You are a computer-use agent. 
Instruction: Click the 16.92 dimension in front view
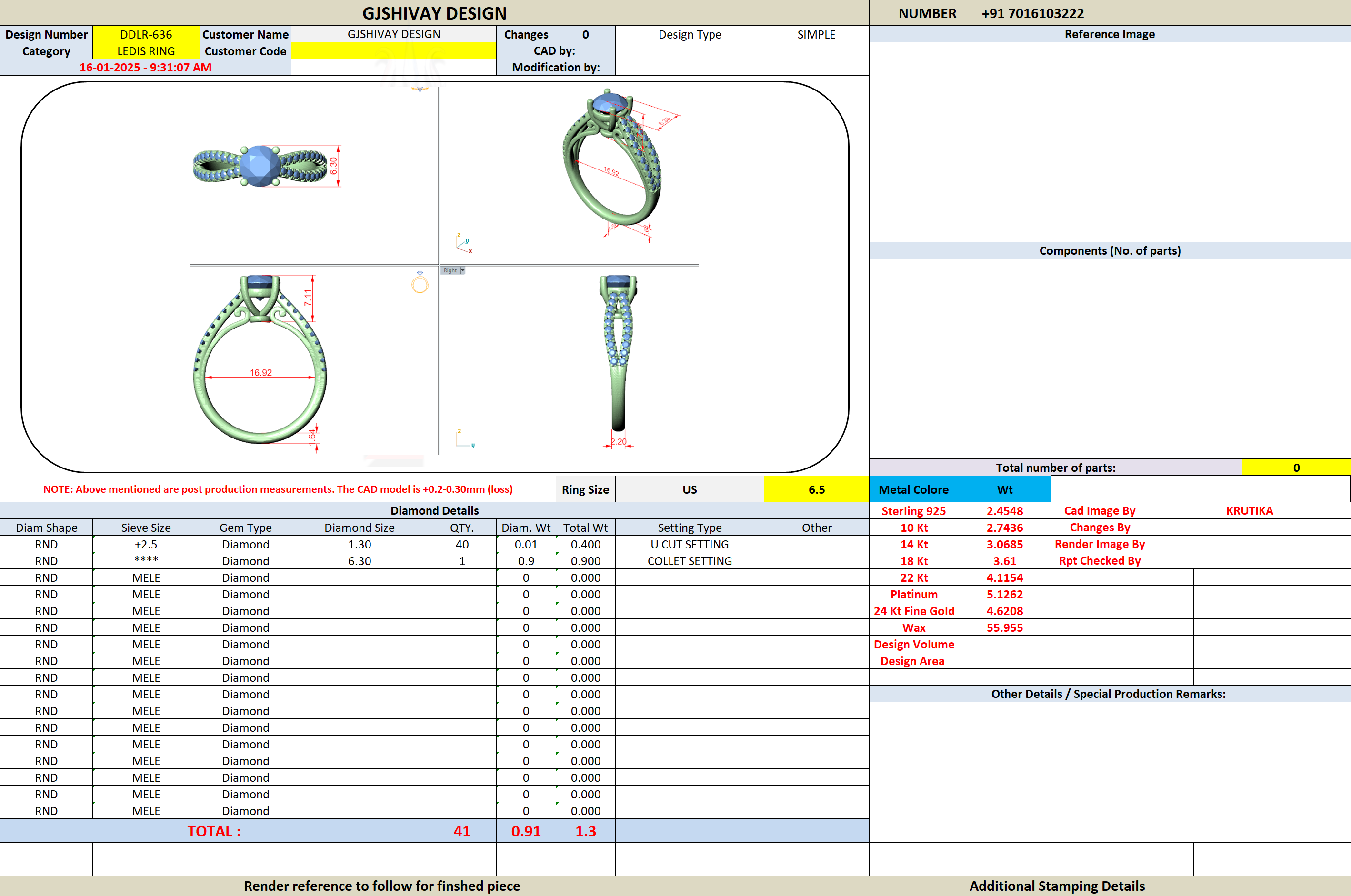click(260, 372)
